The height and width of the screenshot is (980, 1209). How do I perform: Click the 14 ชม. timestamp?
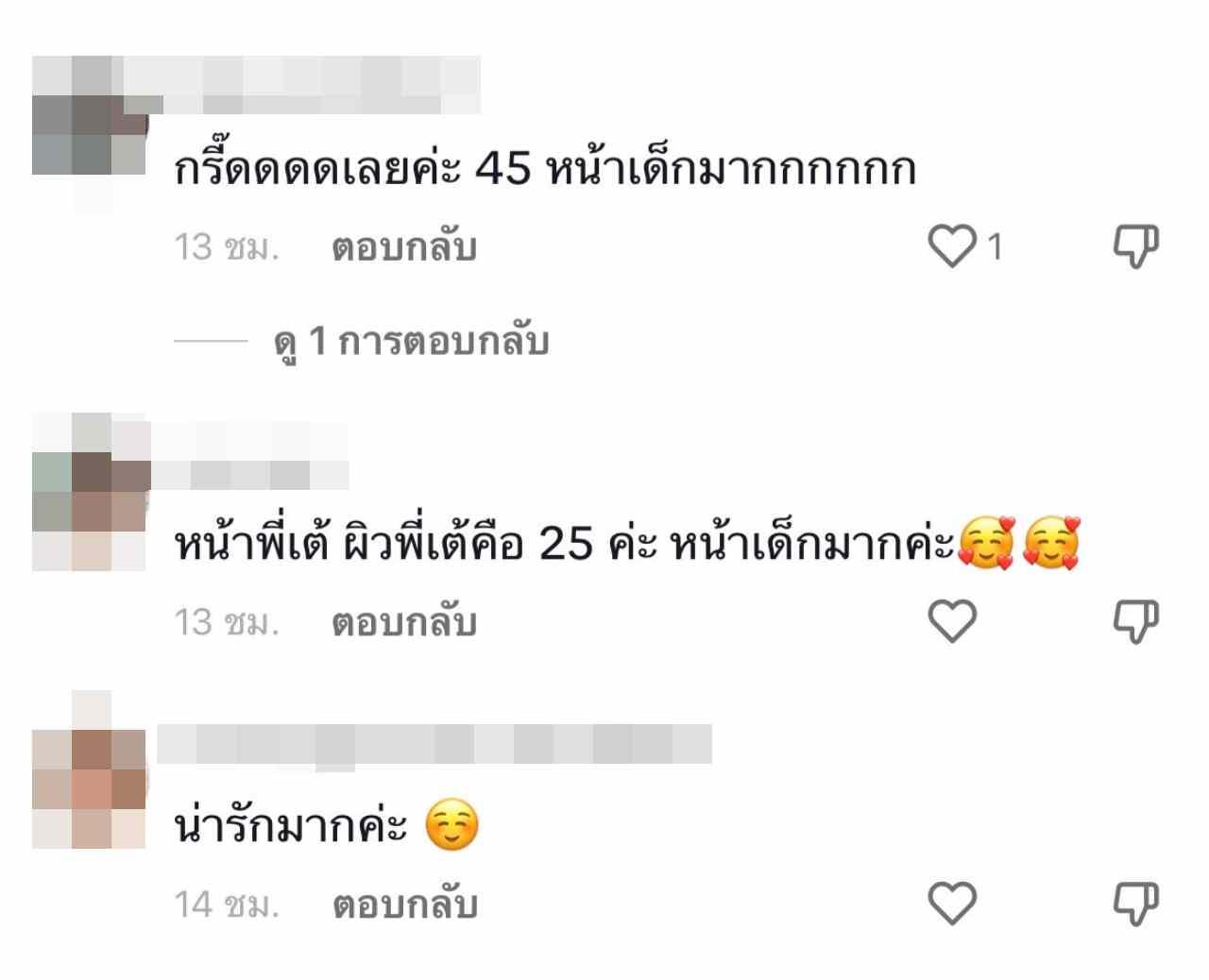pyautogui.click(x=227, y=904)
